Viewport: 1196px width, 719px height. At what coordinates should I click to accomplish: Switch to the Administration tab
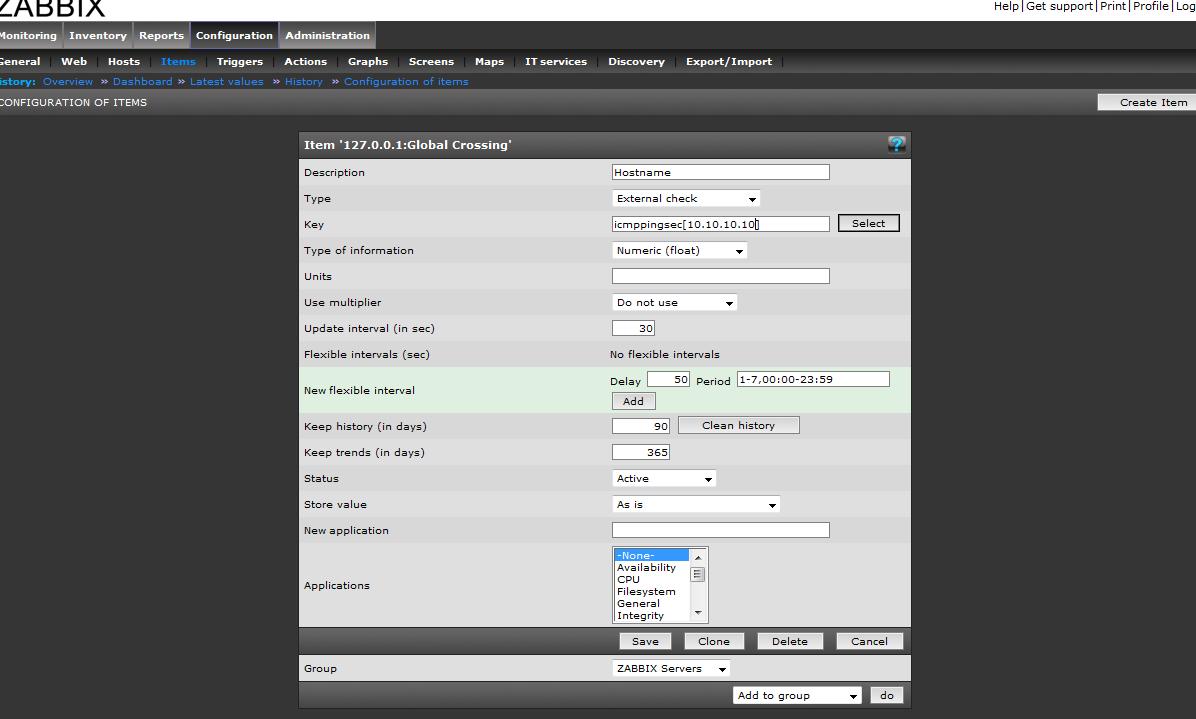coord(327,36)
